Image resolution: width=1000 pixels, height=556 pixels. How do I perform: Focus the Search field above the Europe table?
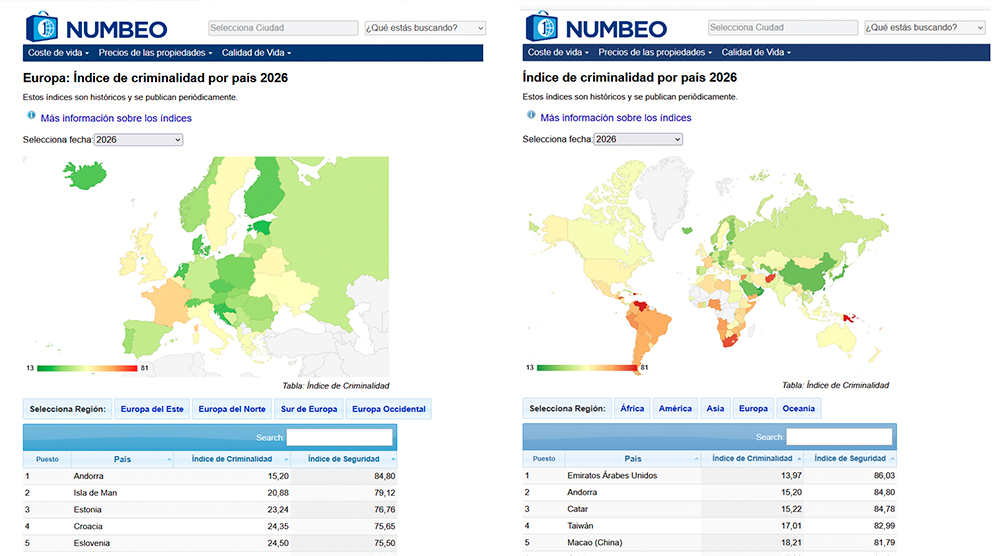339,437
